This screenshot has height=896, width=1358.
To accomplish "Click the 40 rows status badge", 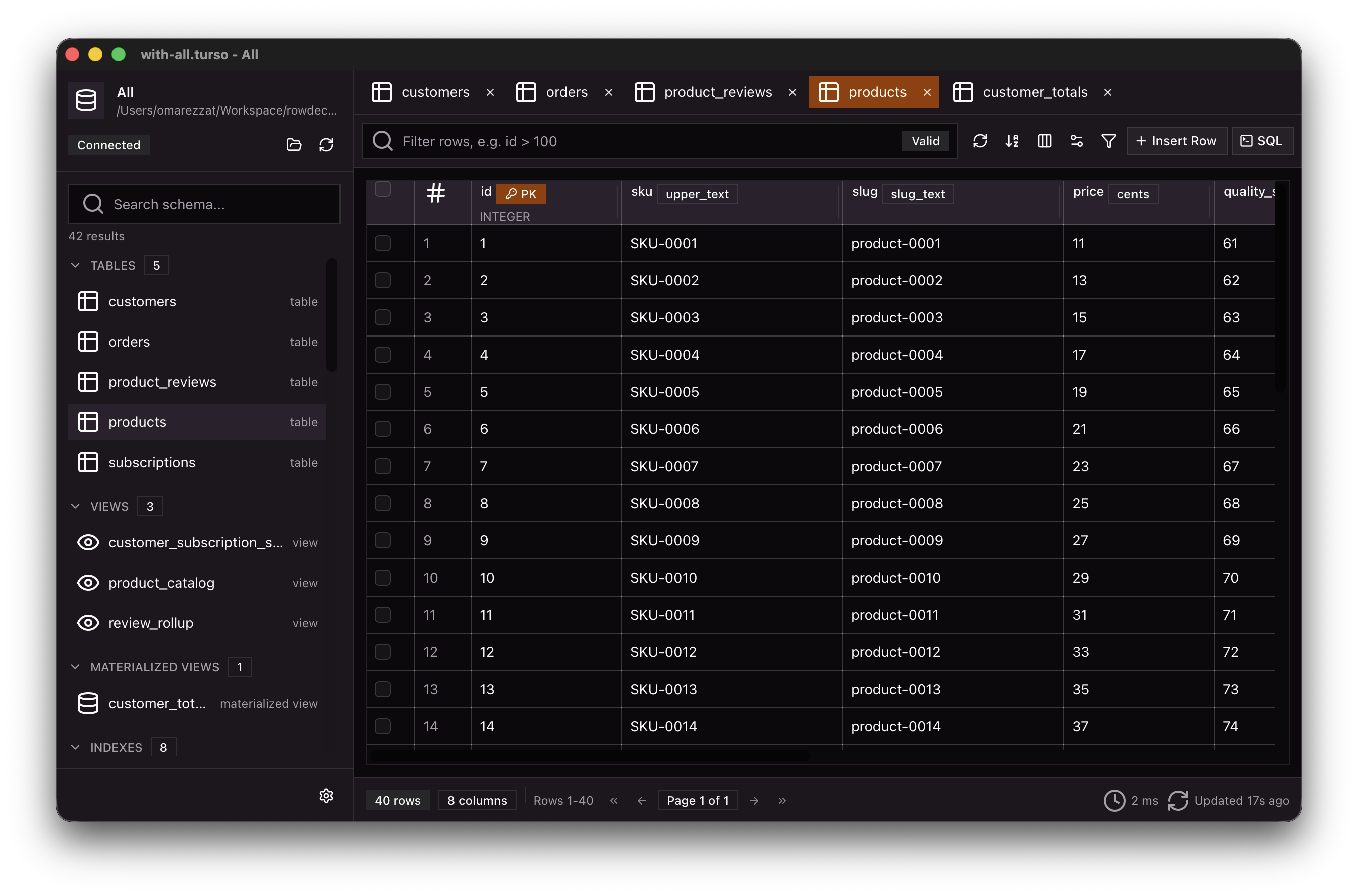I will (x=397, y=801).
